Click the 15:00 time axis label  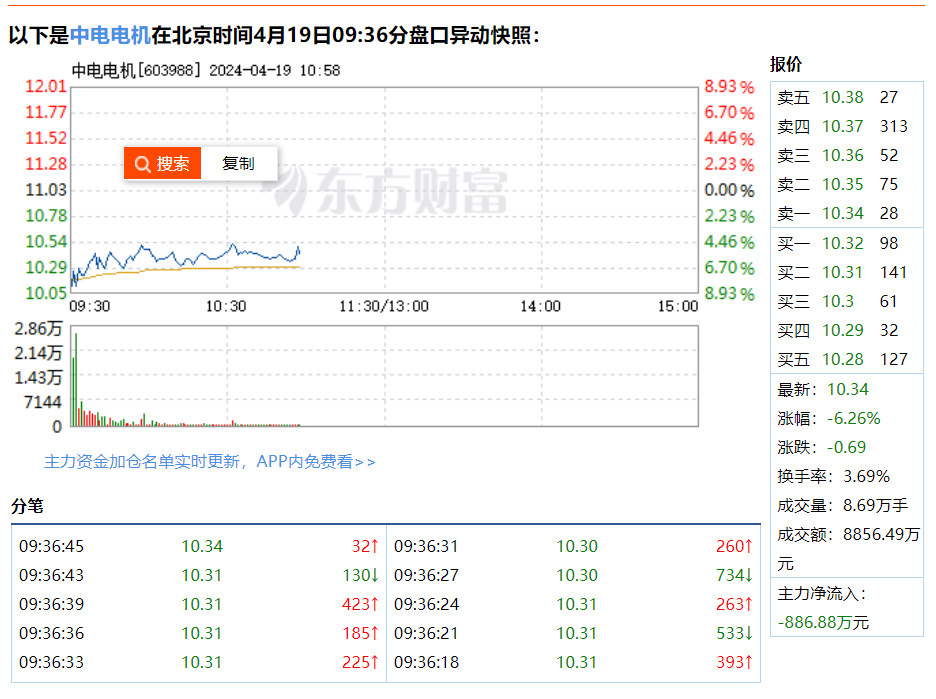678,306
